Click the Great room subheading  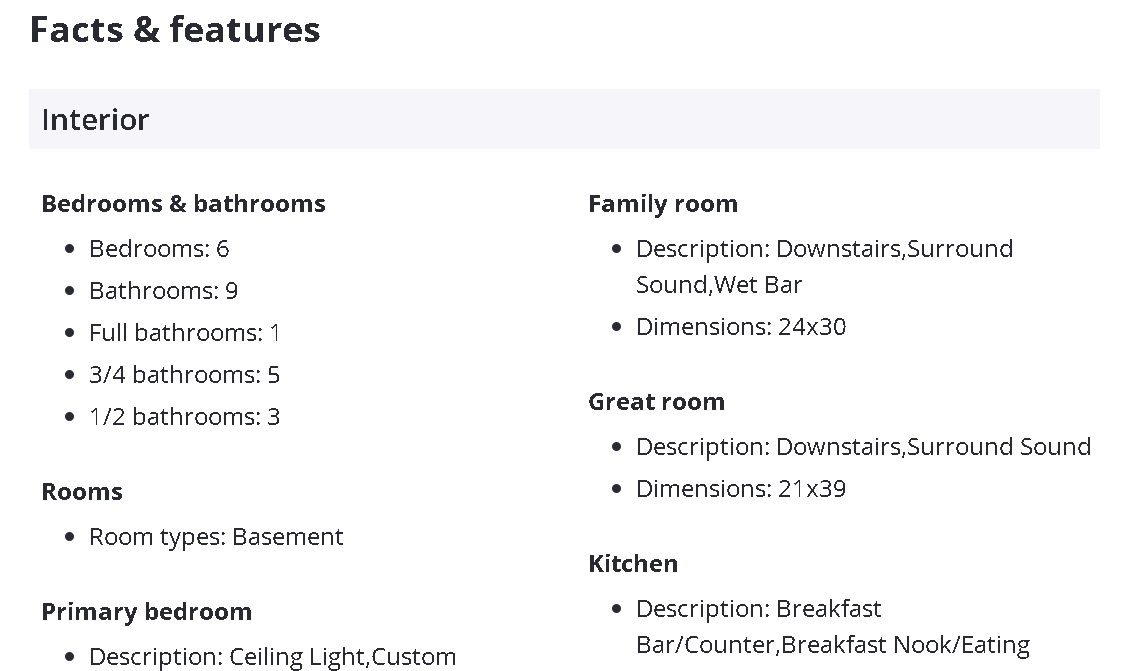tap(656, 402)
